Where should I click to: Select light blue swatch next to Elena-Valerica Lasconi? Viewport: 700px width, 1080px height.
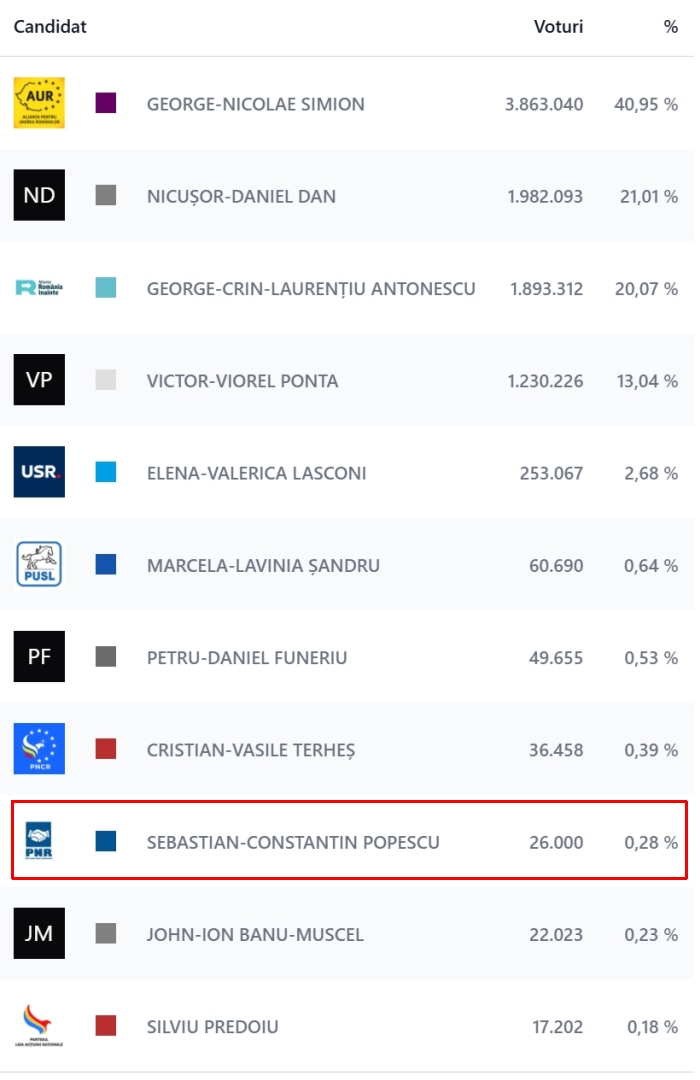[x=105, y=472]
